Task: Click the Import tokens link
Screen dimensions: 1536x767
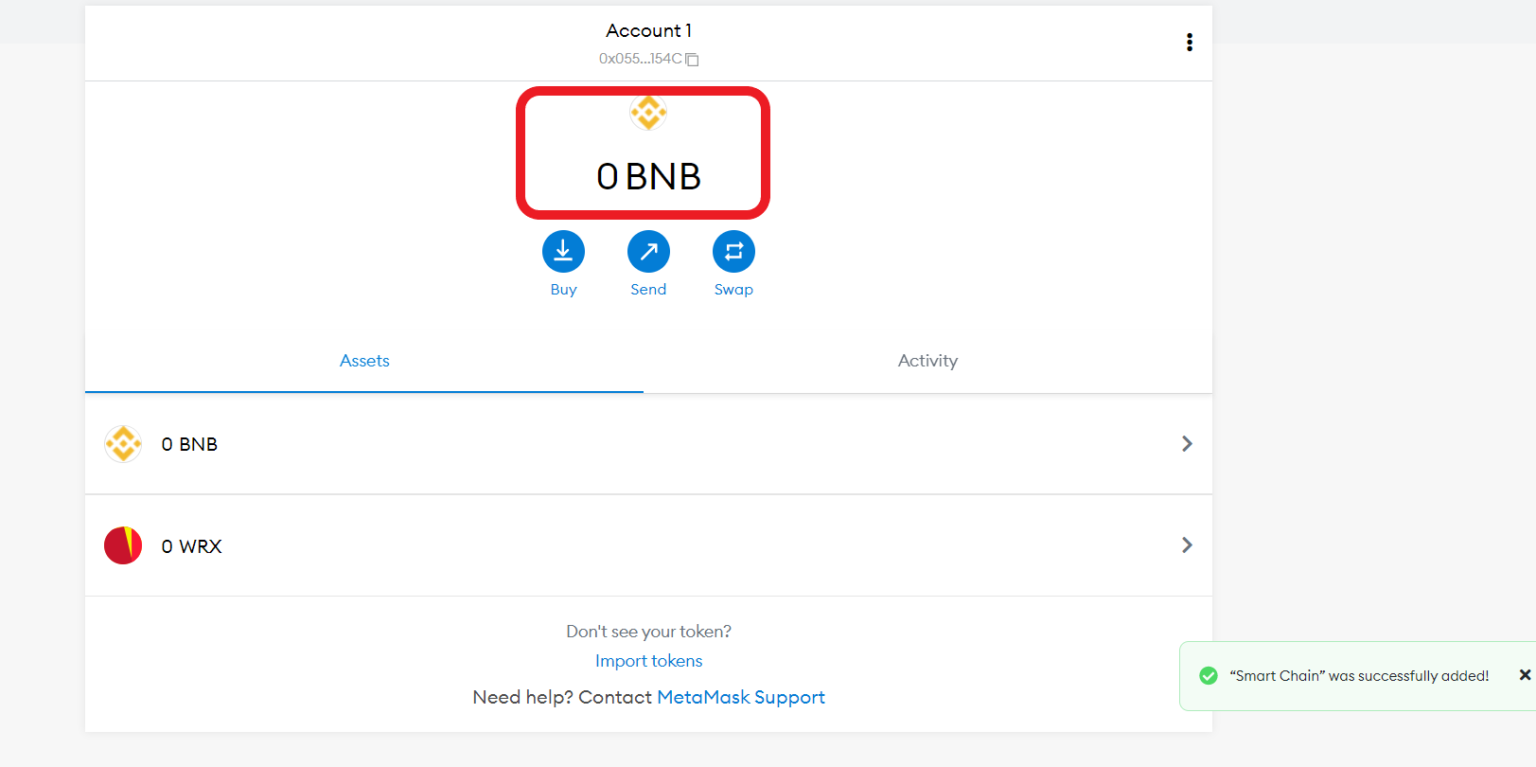Action: click(649, 661)
